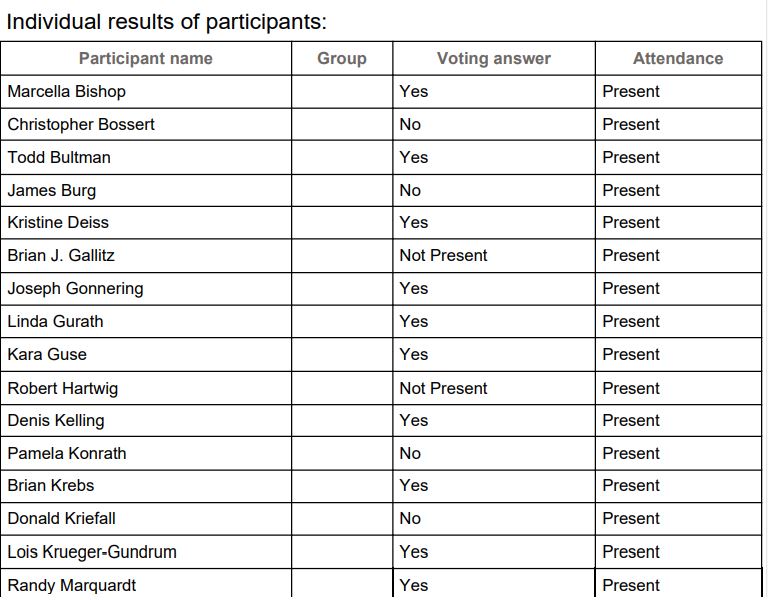Click Brian J. Gallitz's Not Present answer
770x600 pixels.
[x=443, y=255]
